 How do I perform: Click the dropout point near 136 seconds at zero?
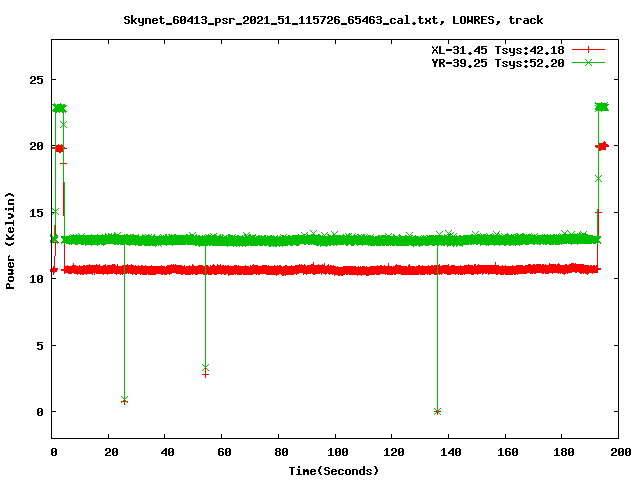pos(437,412)
